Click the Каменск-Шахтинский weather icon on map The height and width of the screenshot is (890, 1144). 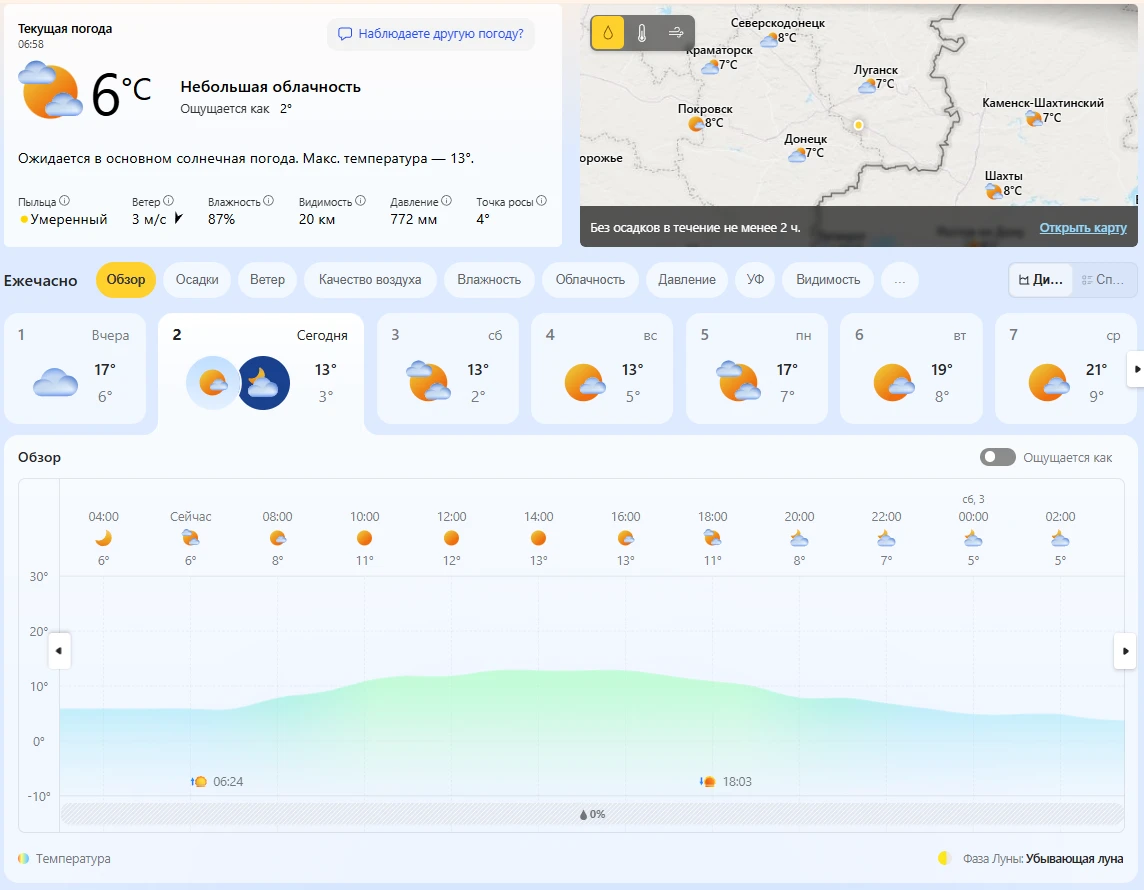coord(1034,117)
